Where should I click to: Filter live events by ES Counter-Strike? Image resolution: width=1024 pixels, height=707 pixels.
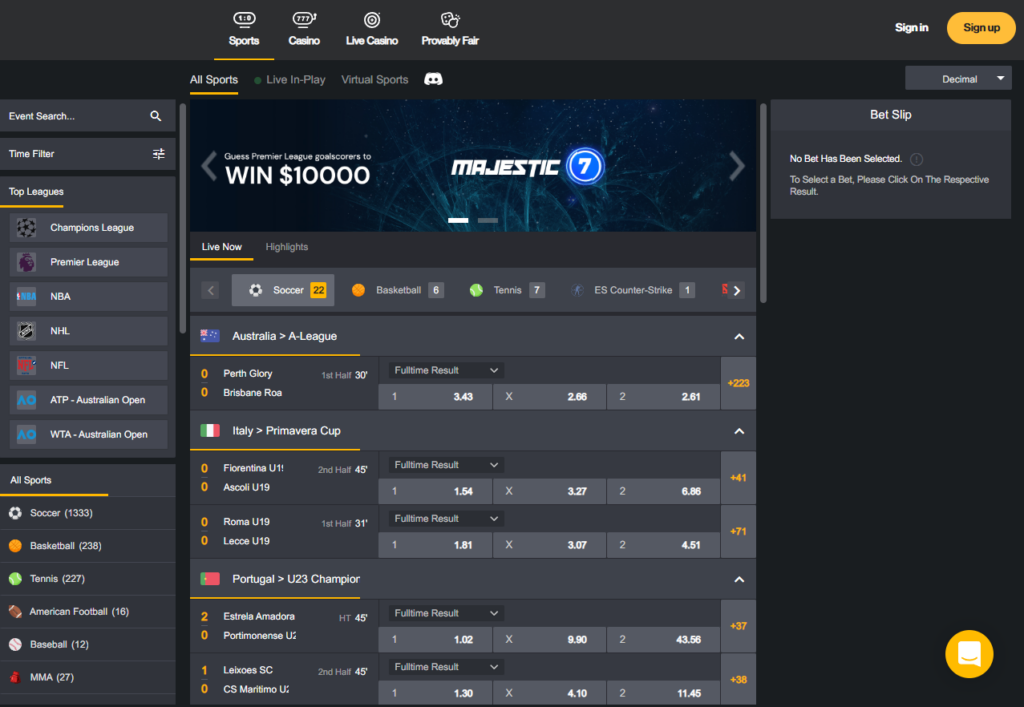tap(632, 290)
